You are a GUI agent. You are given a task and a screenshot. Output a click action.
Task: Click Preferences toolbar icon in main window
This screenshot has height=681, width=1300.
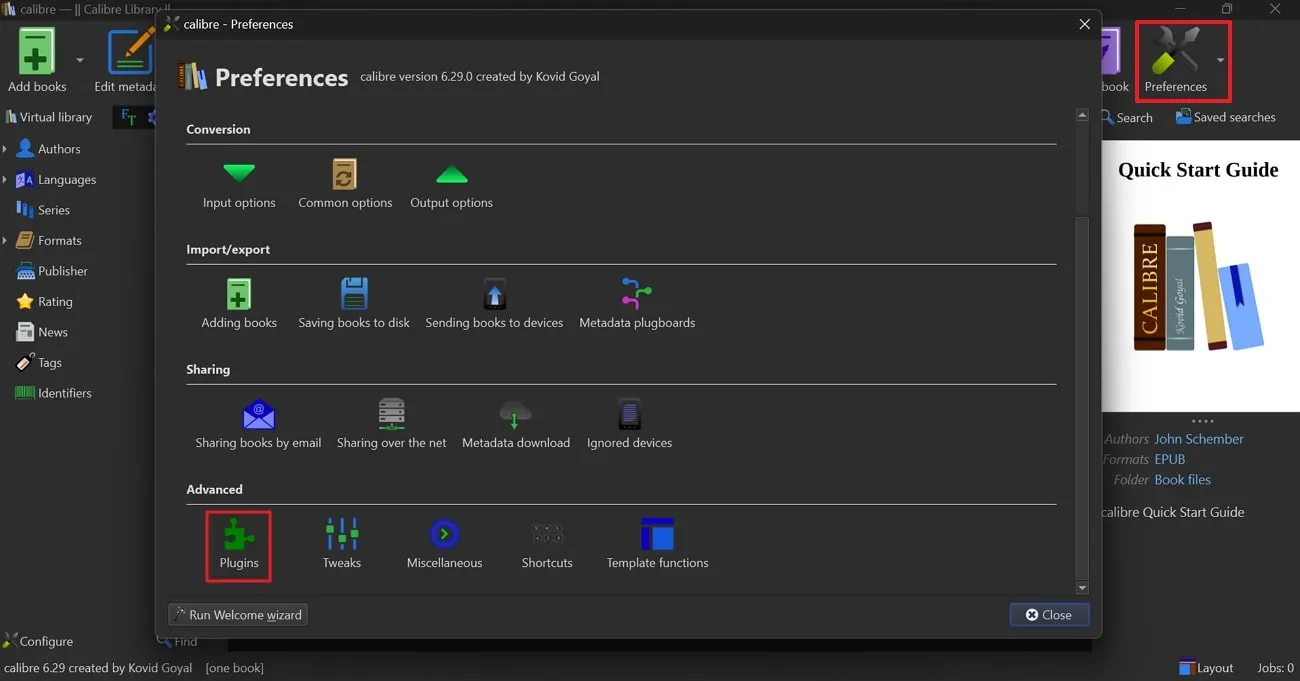click(1175, 60)
